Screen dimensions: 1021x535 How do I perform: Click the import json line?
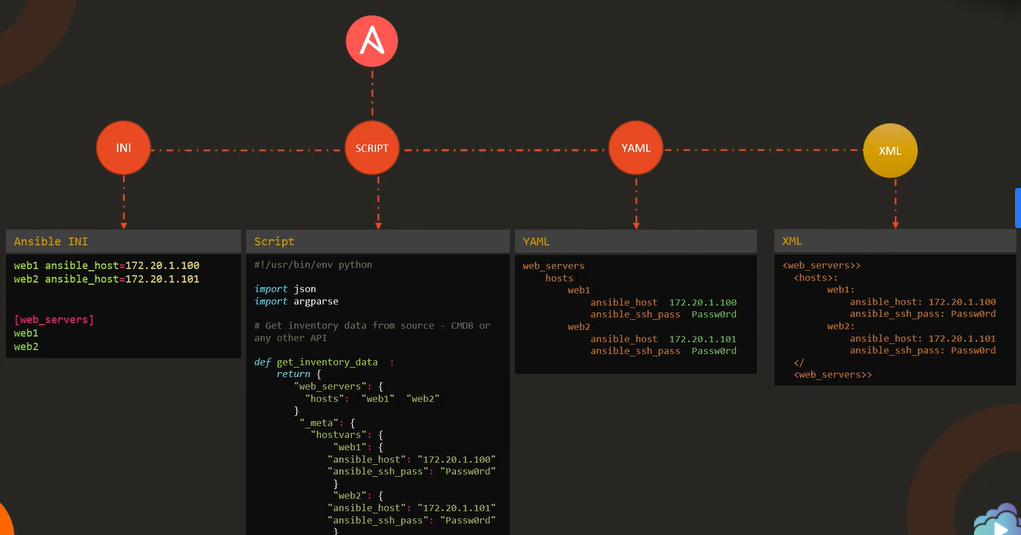point(285,289)
